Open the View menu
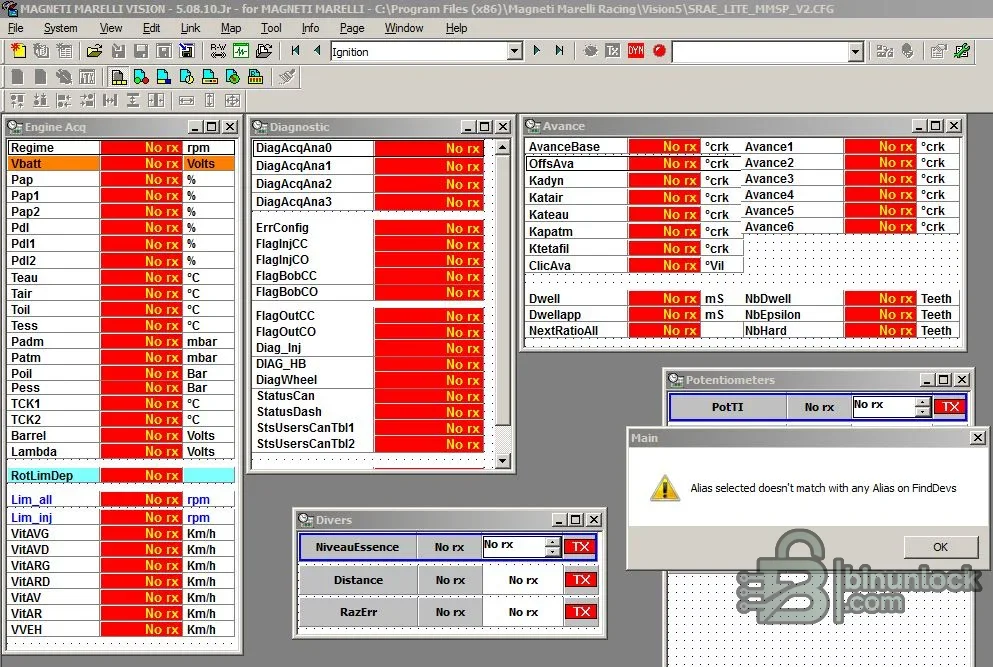Viewport: 993px width, 667px height. [x=111, y=28]
